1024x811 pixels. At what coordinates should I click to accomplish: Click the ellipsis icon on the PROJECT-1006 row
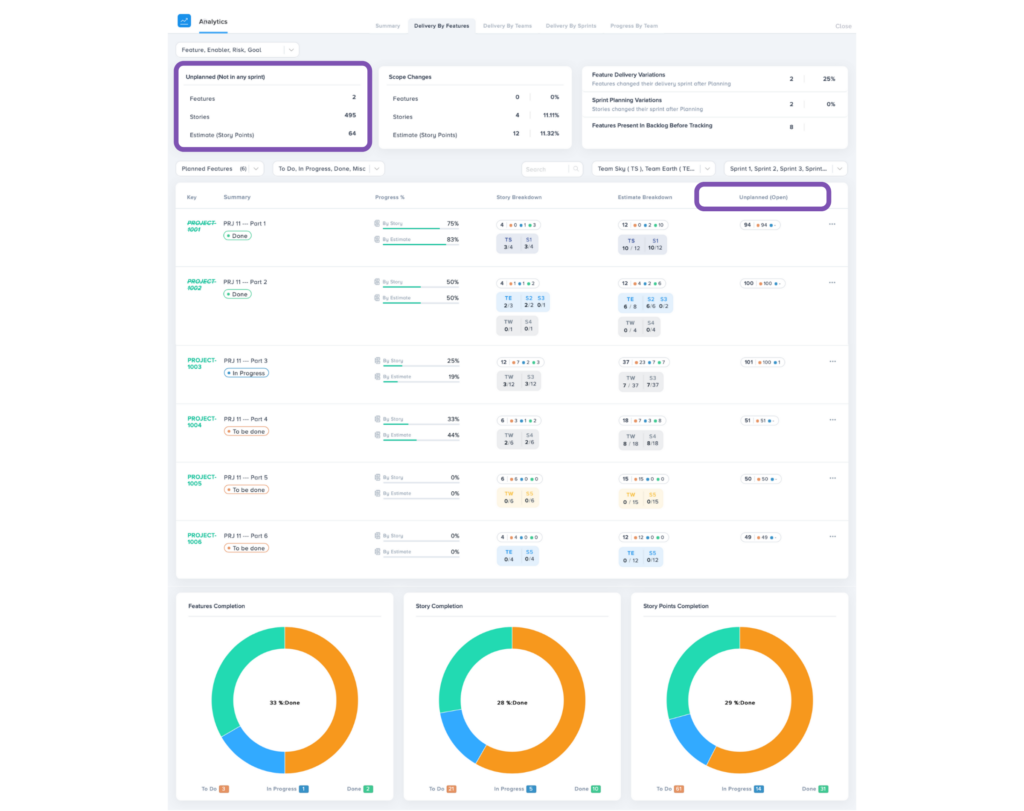[832, 536]
